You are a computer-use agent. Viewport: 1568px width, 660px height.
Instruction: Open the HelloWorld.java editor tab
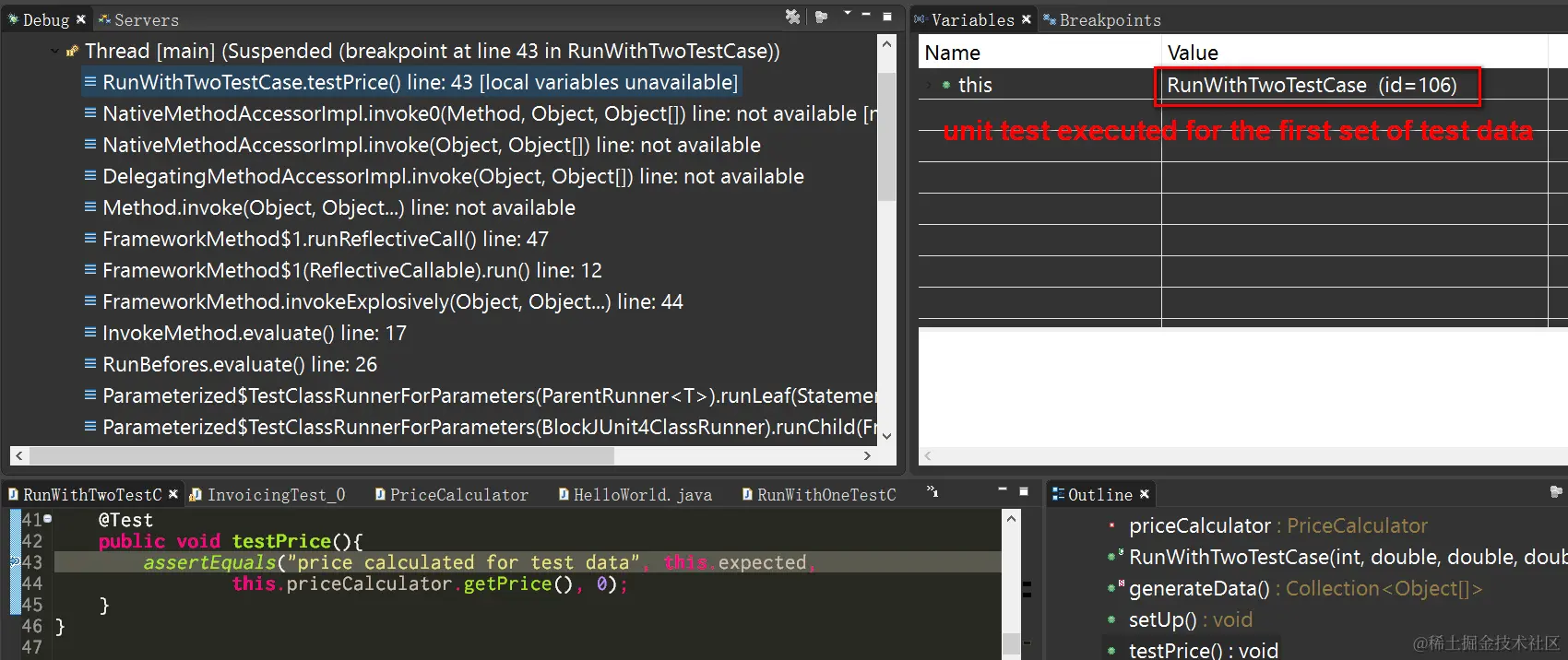click(636, 495)
